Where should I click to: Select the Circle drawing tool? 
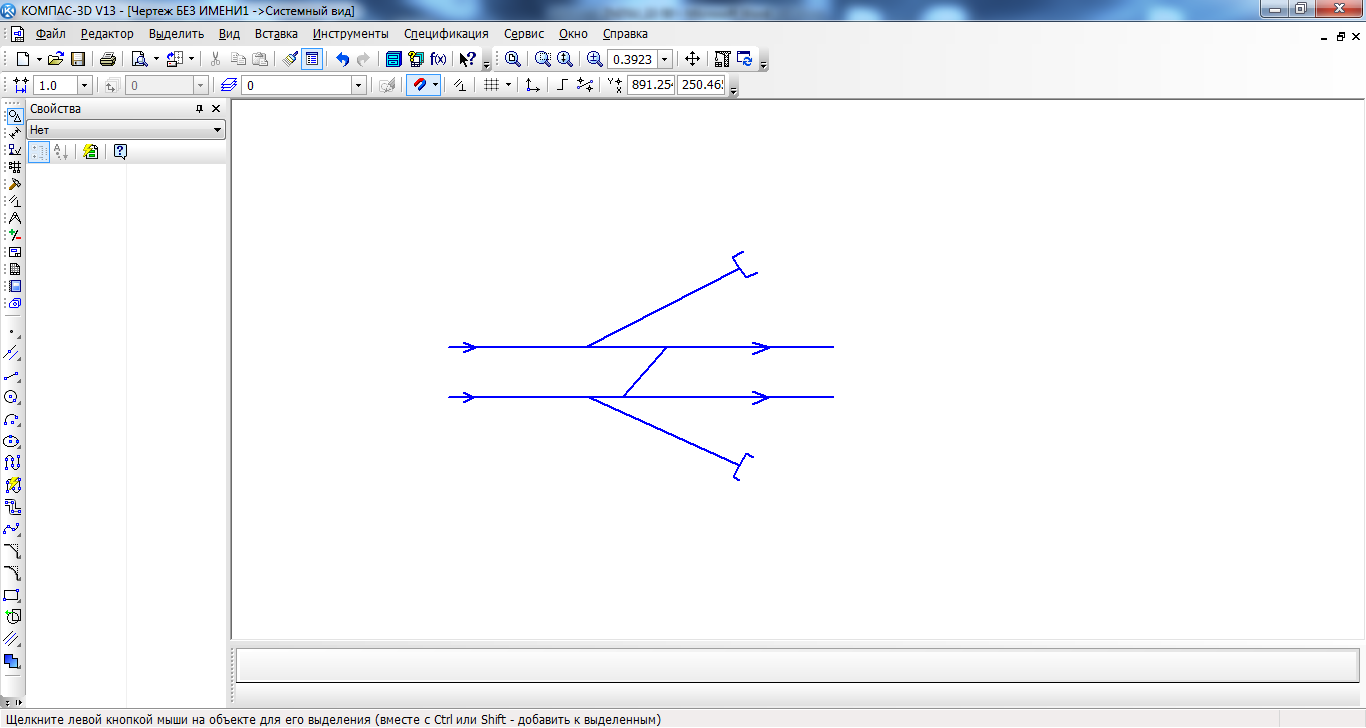coord(12,397)
